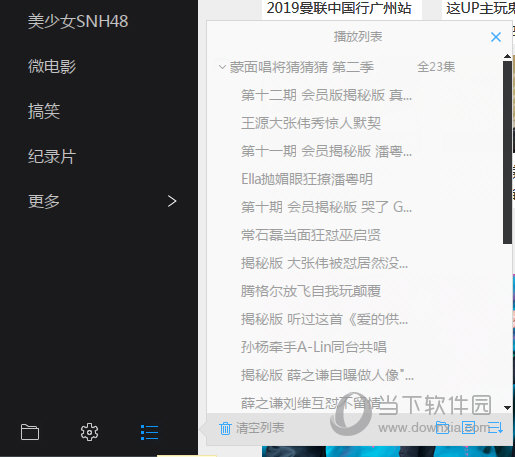Open settings gear icon in sidebar

(89, 432)
